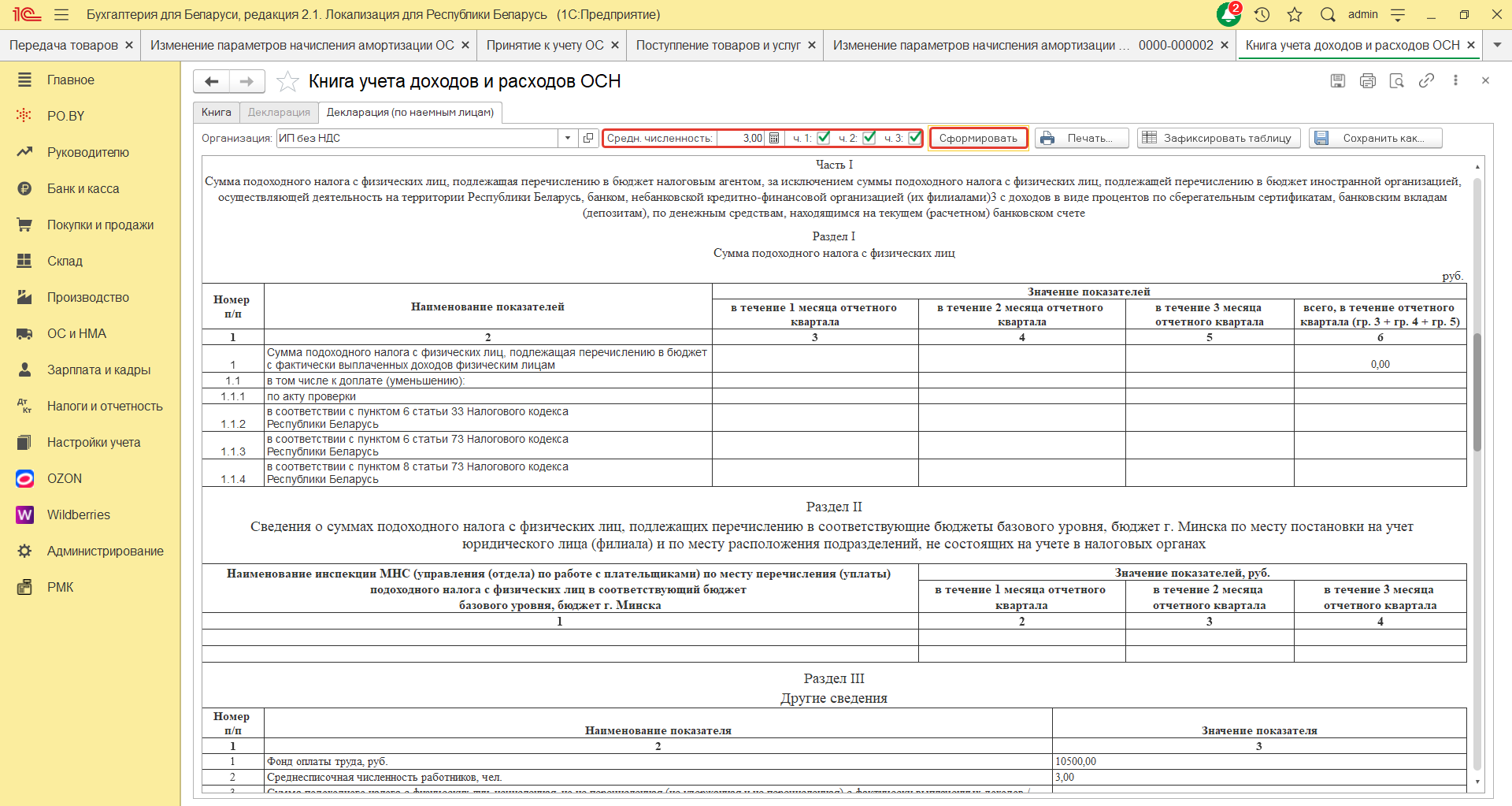Click the printer icon top right
This screenshot has width=1512, height=806.
click(x=1368, y=80)
